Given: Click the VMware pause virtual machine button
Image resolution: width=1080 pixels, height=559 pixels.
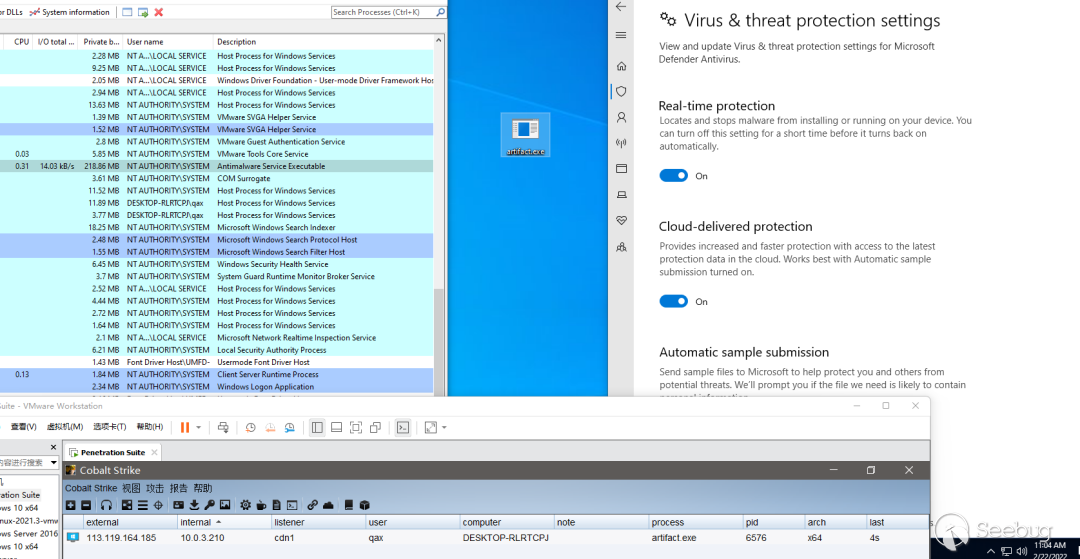Looking at the screenshot, I should click(185, 428).
